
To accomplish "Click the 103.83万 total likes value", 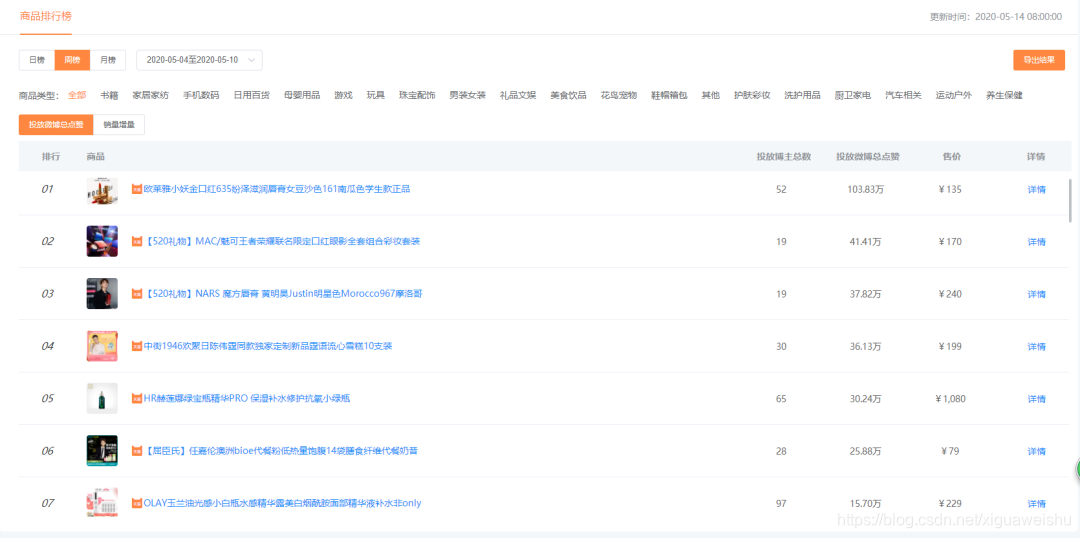I will pos(866,189).
